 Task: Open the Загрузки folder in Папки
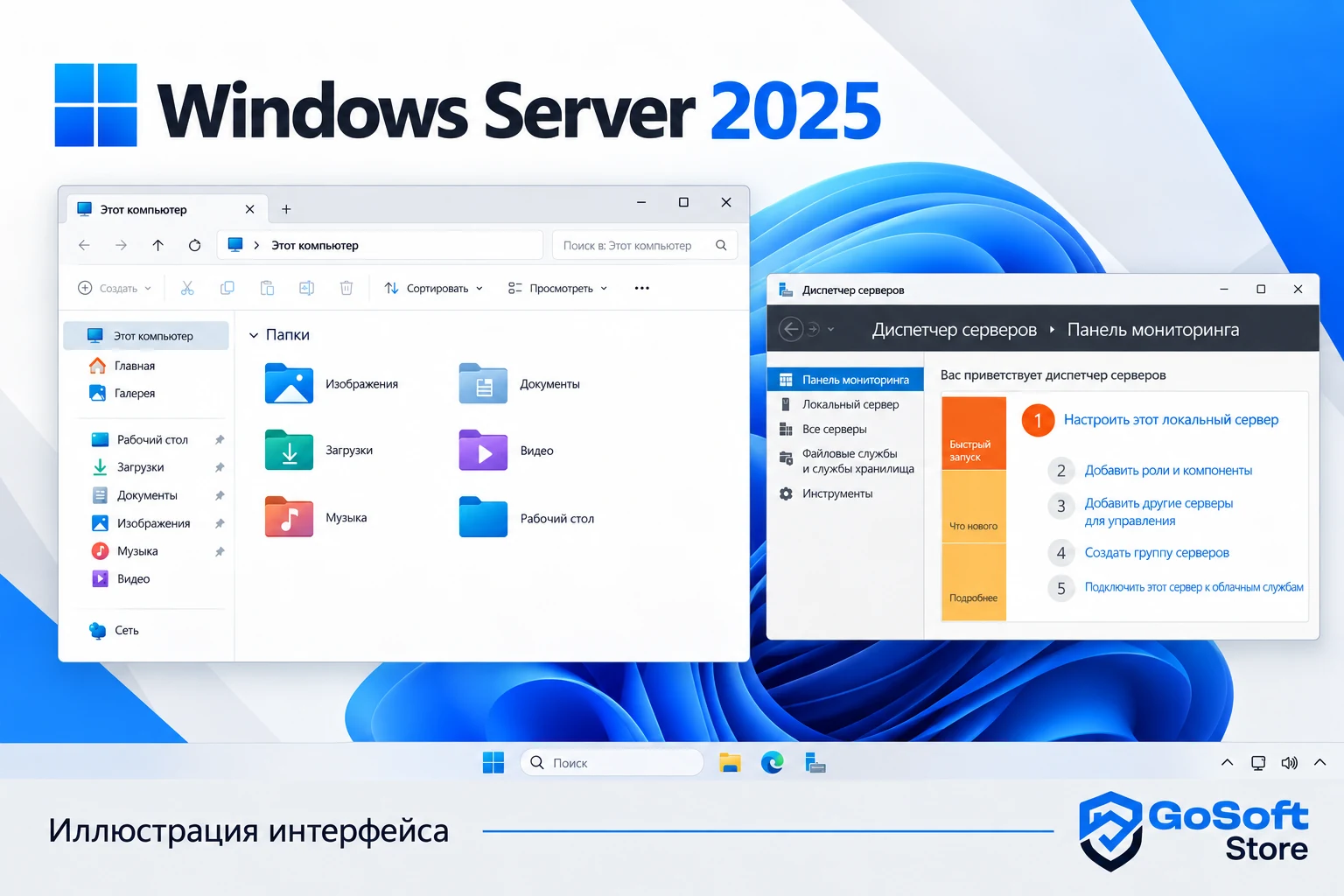[x=318, y=450]
